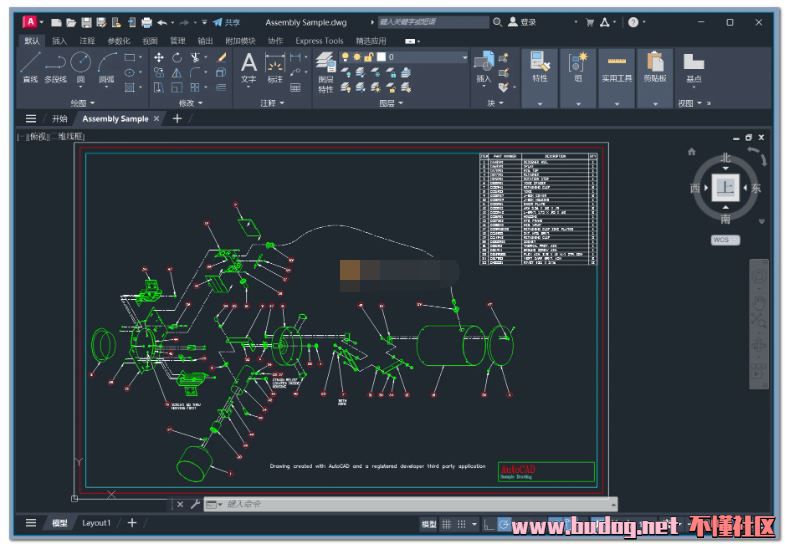Switch to the 注释 Annotate ribbon tab
Viewport: 785px width, 547px height.
(x=87, y=41)
